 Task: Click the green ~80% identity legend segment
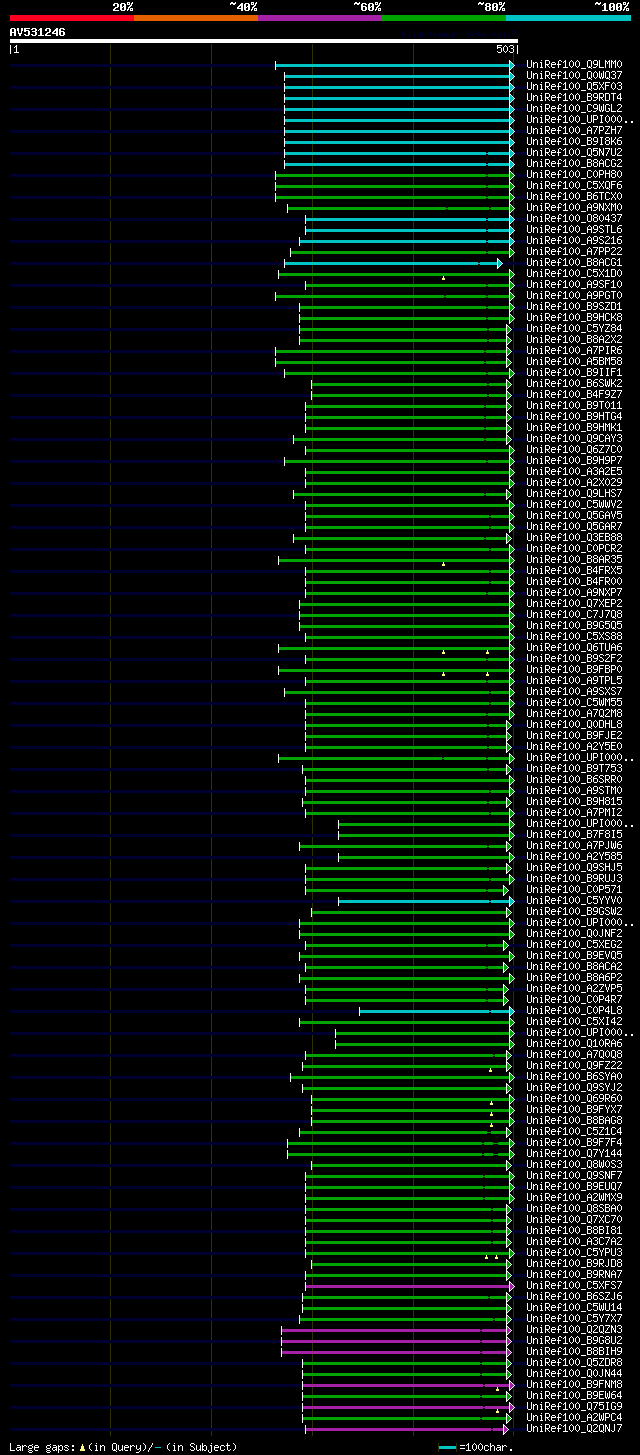point(444,17)
